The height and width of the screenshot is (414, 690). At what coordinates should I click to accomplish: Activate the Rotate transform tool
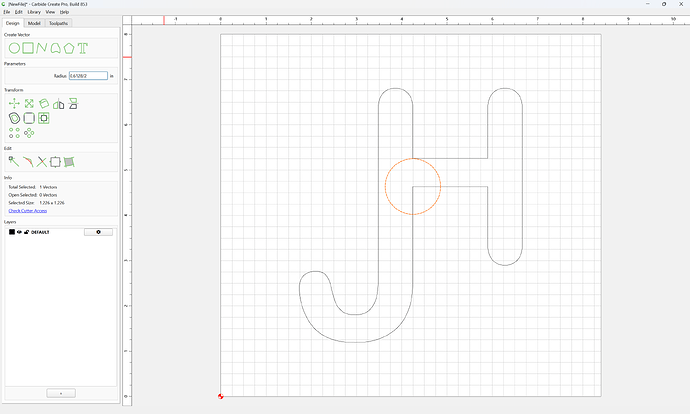44,103
